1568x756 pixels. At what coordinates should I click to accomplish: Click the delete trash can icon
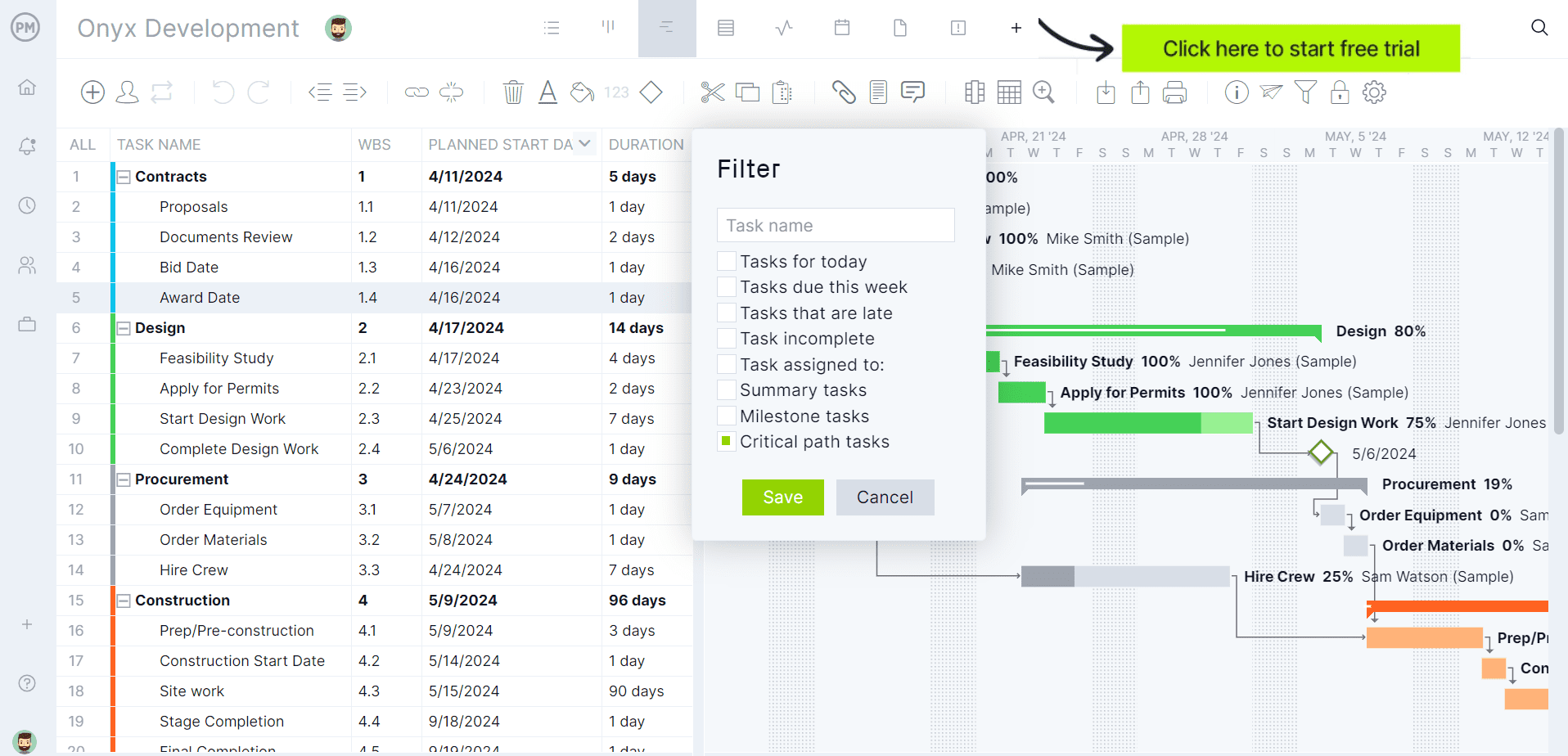pos(513,92)
